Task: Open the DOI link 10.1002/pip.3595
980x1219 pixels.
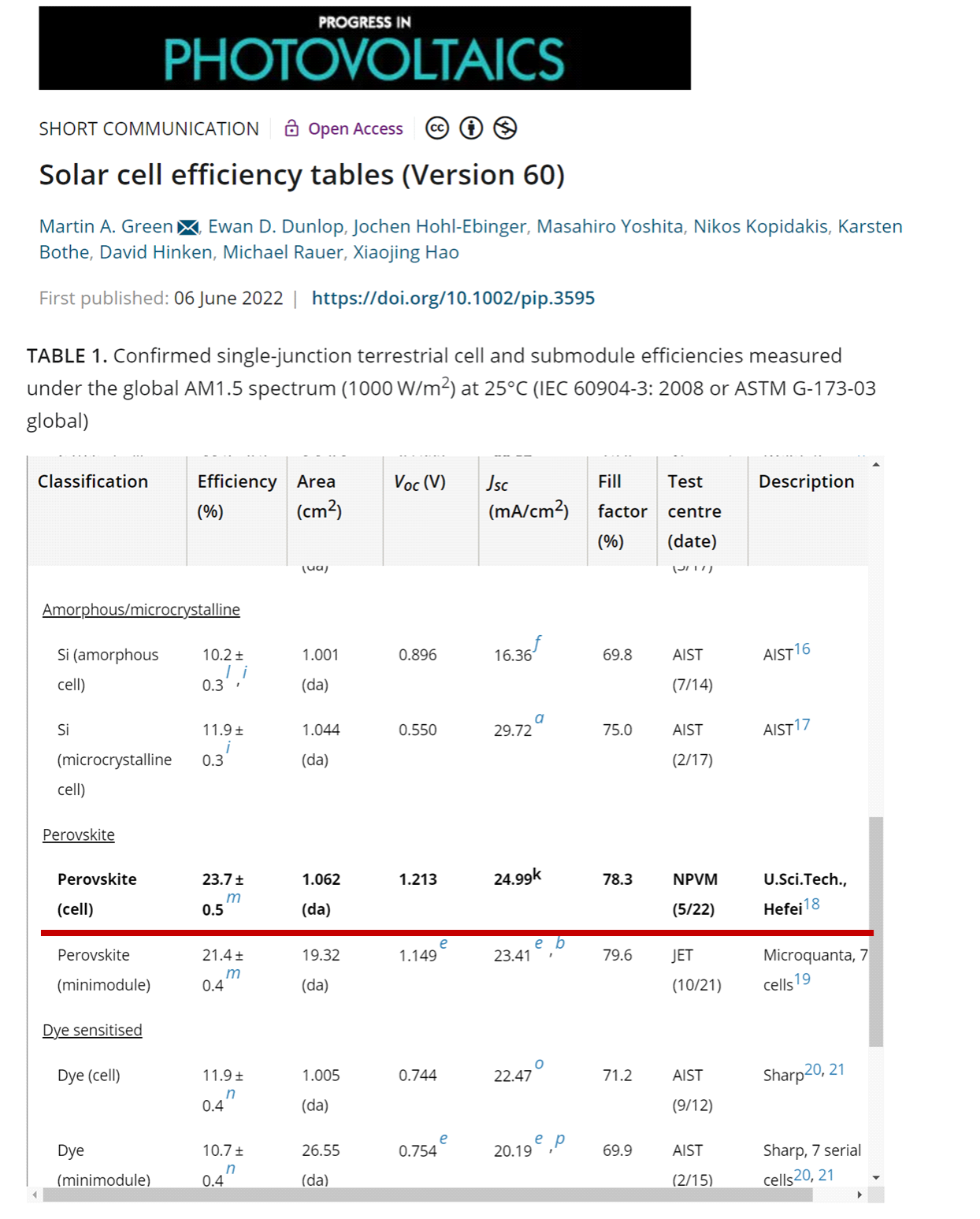Action: (x=453, y=298)
